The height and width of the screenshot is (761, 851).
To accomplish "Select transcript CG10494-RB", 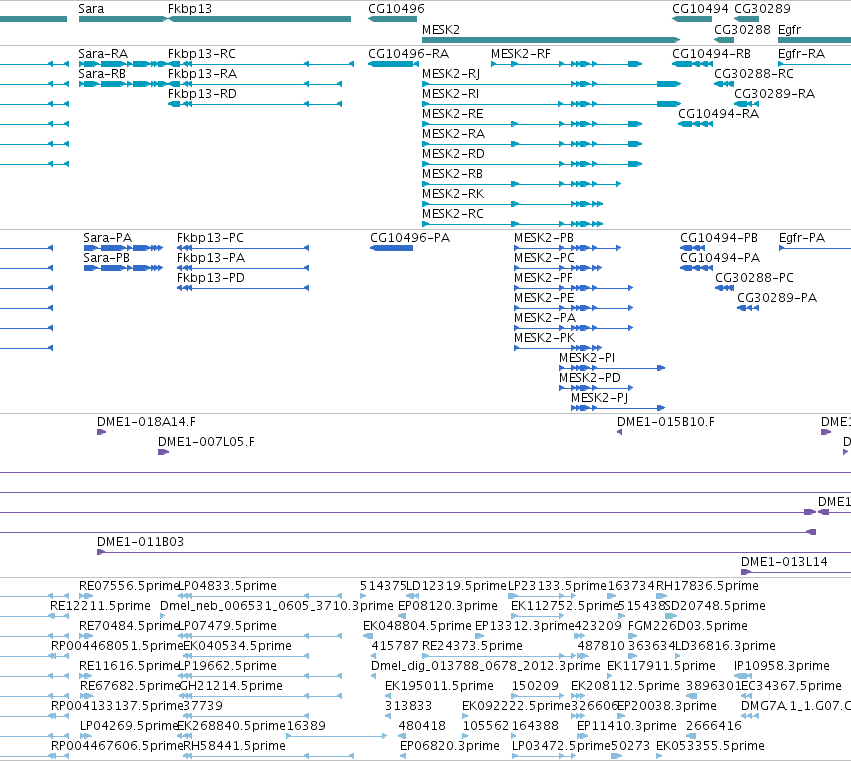I will (x=712, y=54).
